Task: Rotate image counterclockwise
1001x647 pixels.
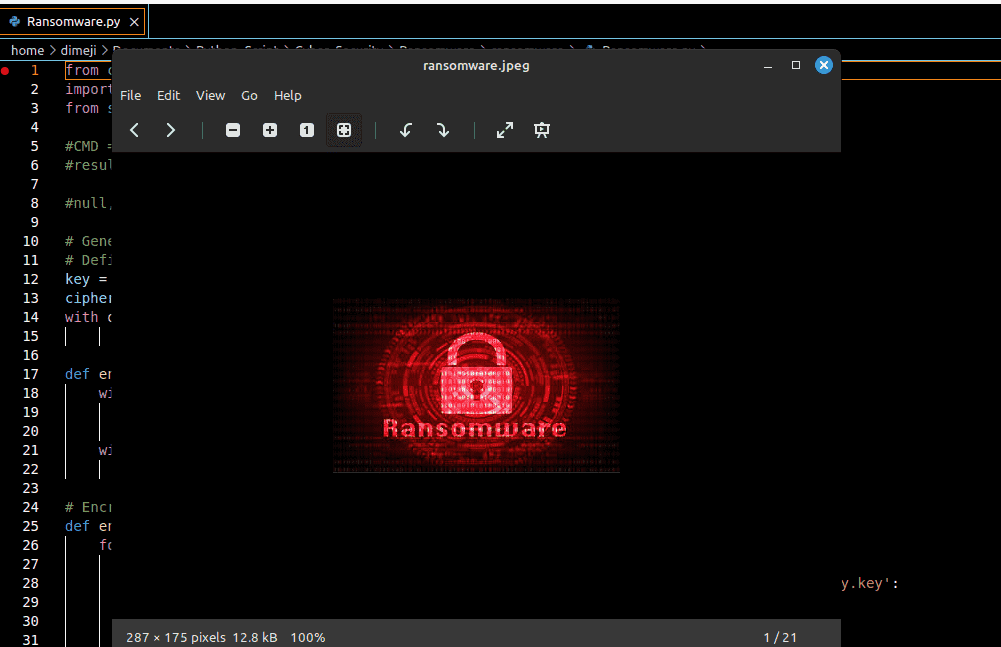Action: point(406,130)
